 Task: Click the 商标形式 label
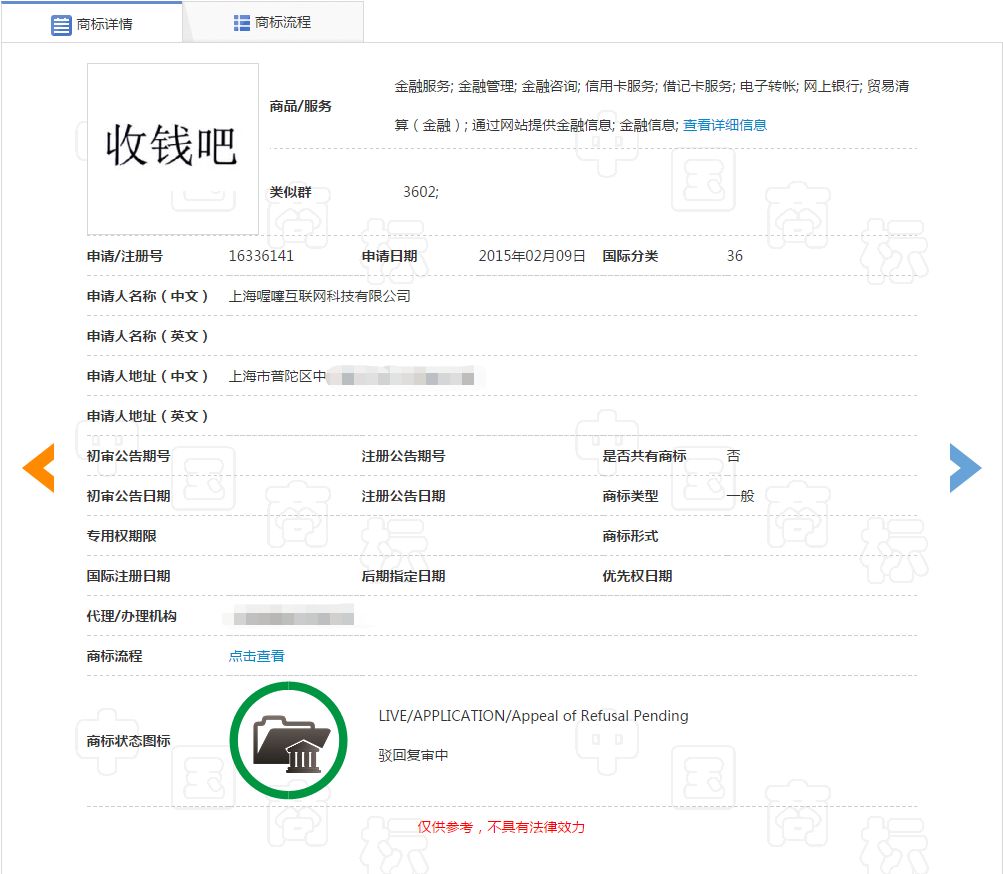pos(630,536)
